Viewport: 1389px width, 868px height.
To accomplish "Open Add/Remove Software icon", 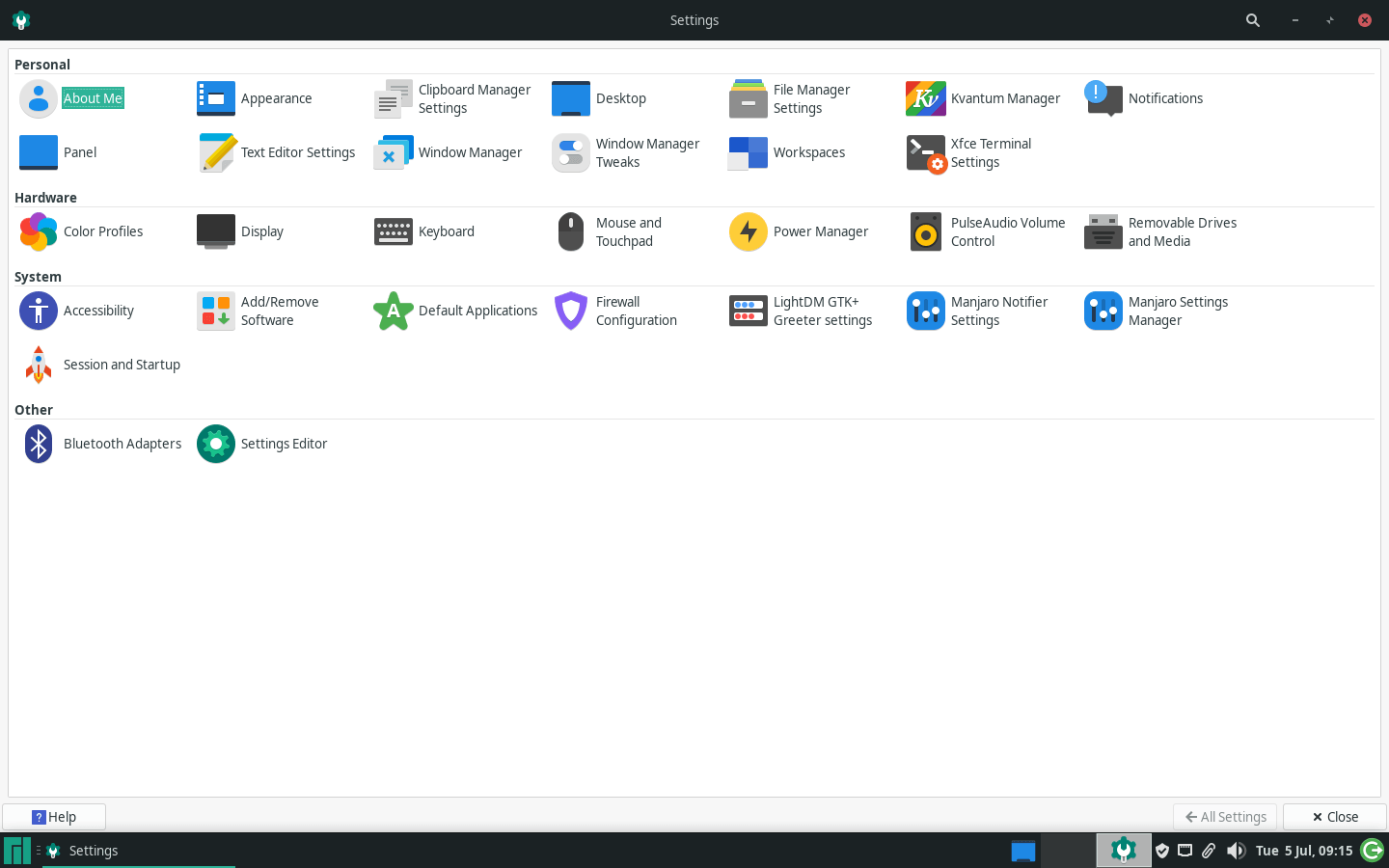I will click(216, 311).
